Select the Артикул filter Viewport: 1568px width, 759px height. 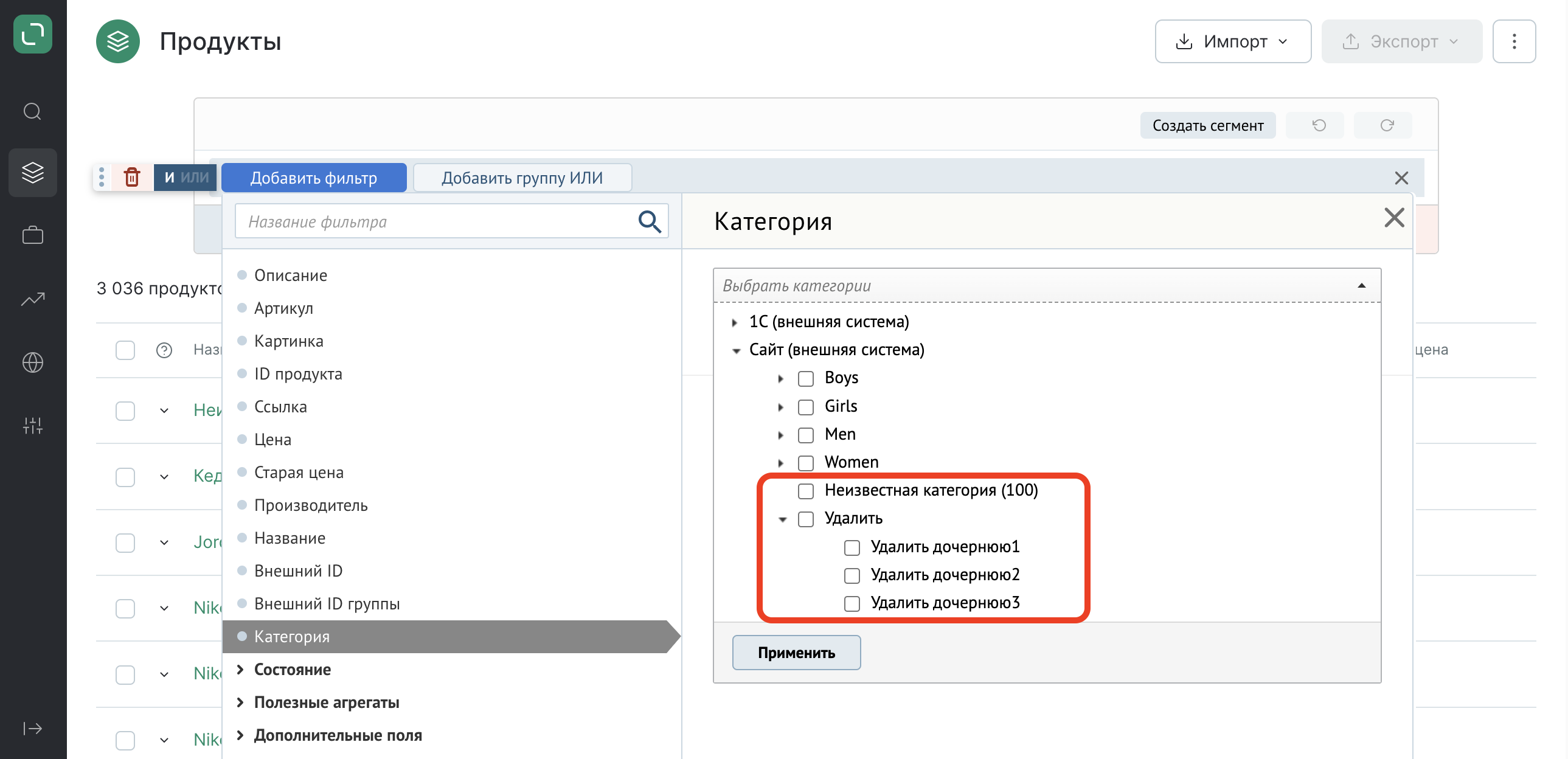click(283, 308)
